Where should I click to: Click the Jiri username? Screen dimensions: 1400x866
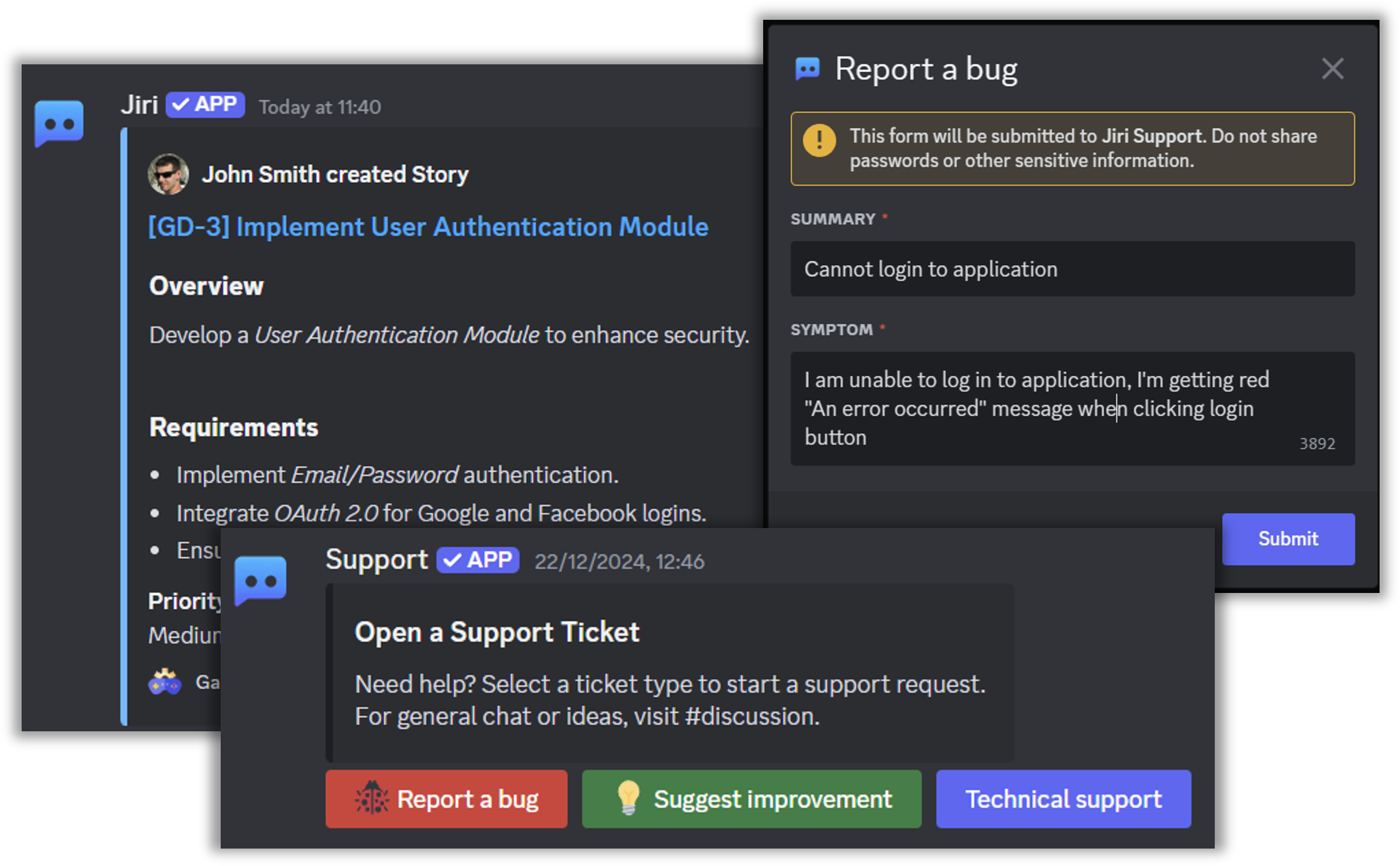pyautogui.click(x=139, y=105)
